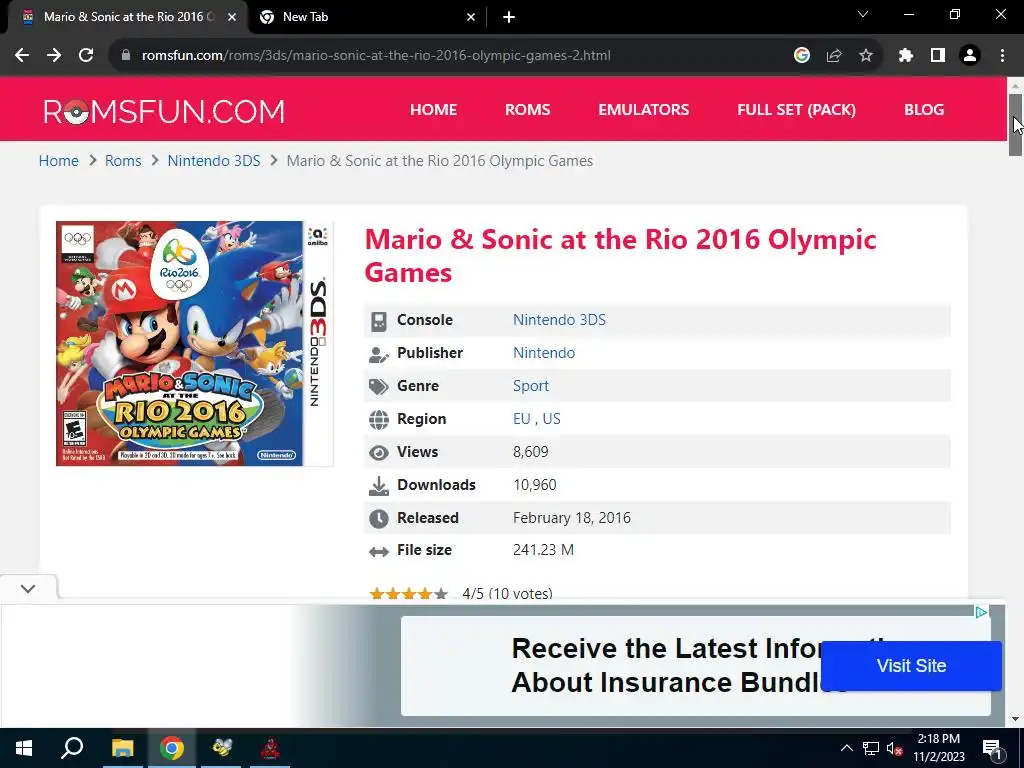Open the notification center icon
This screenshot has height=768, width=1024.
pyautogui.click(x=992, y=748)
